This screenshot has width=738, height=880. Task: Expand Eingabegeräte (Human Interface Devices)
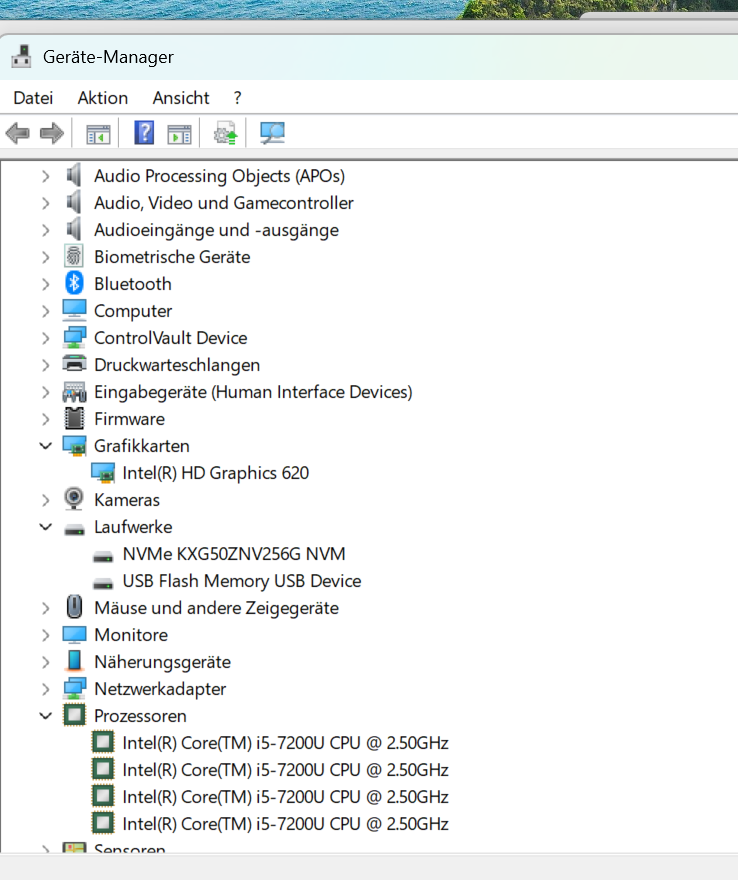point(45,392)
